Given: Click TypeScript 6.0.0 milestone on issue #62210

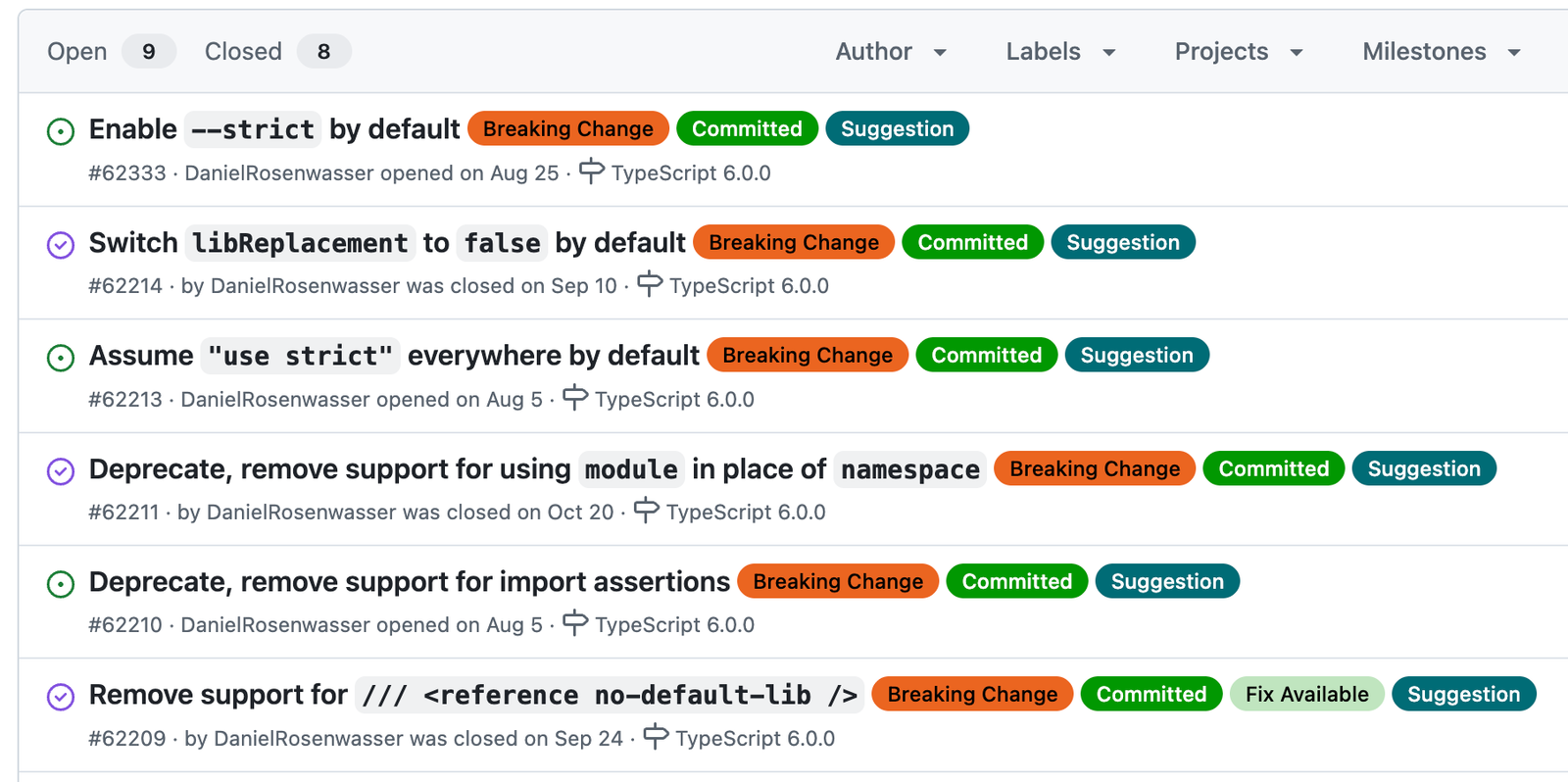Looking at the screenshot, I should [674, 625].
